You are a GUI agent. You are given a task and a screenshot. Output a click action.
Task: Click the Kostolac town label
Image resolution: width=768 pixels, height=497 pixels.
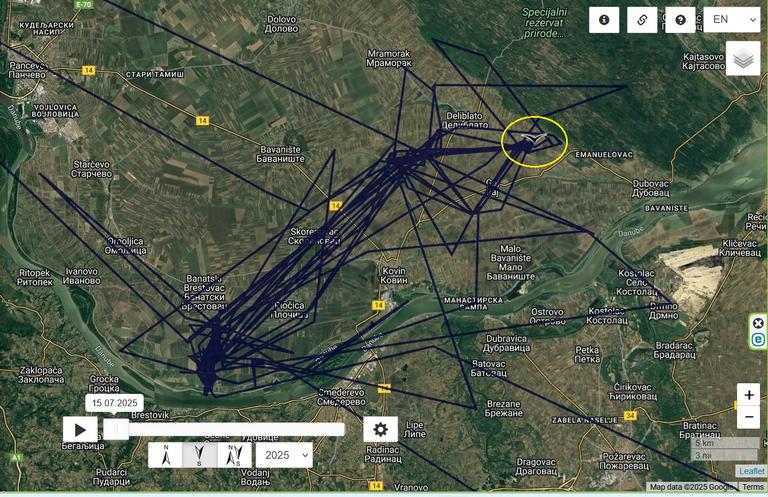(607, 315)
